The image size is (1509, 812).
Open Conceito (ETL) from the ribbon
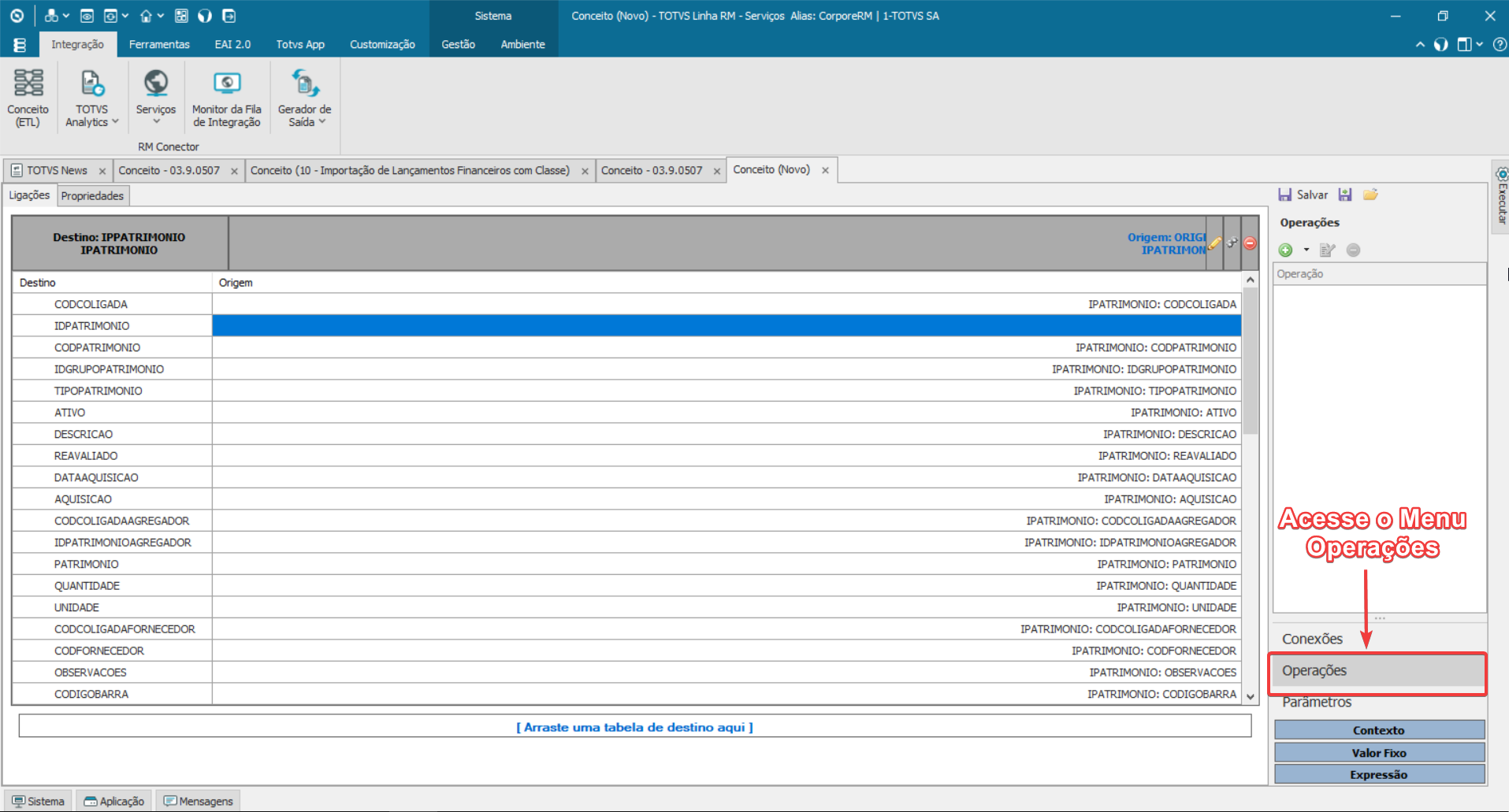28,98
